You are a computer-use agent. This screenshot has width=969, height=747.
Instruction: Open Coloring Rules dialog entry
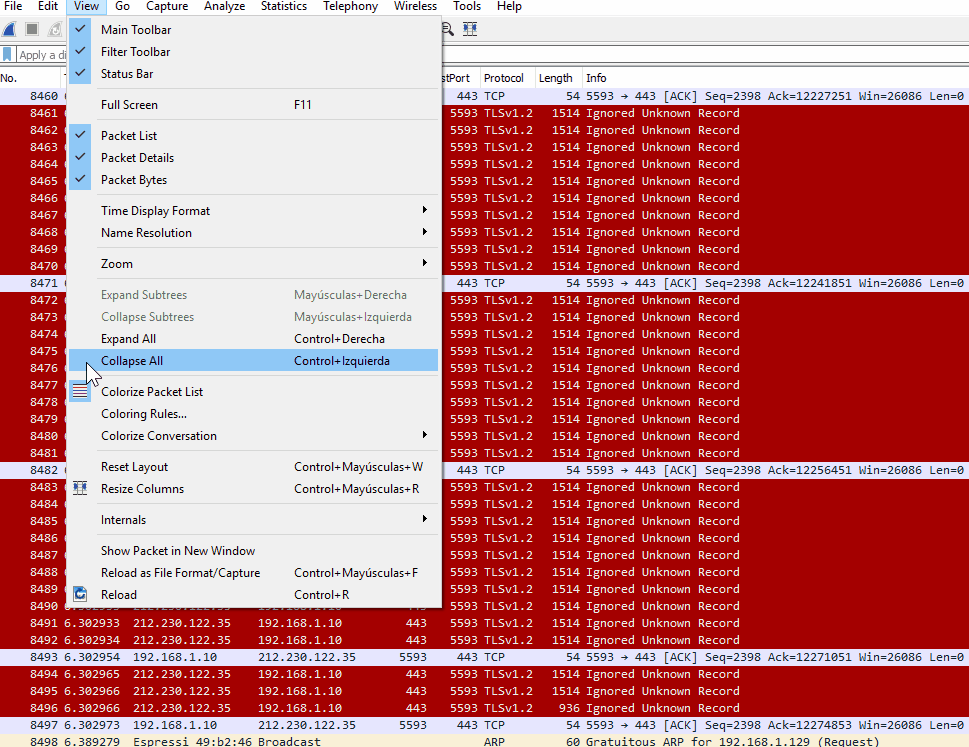pos(253,414)
